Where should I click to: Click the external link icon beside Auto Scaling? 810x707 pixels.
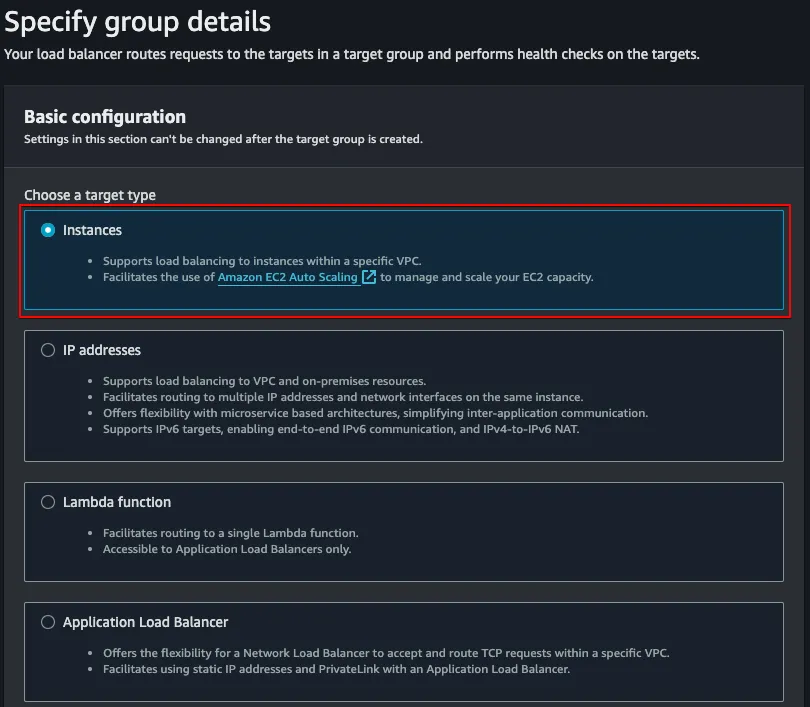pos(369,277)
